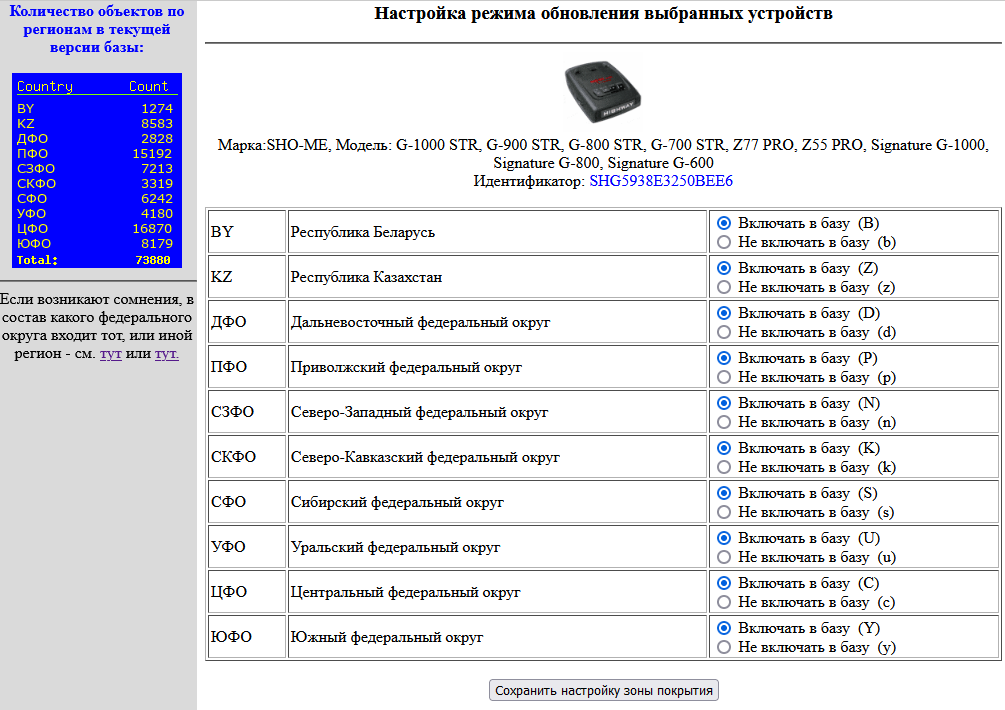
Task: Exclude Дальневосточный округ with option (d)
Action: click(x=724, y=332)
